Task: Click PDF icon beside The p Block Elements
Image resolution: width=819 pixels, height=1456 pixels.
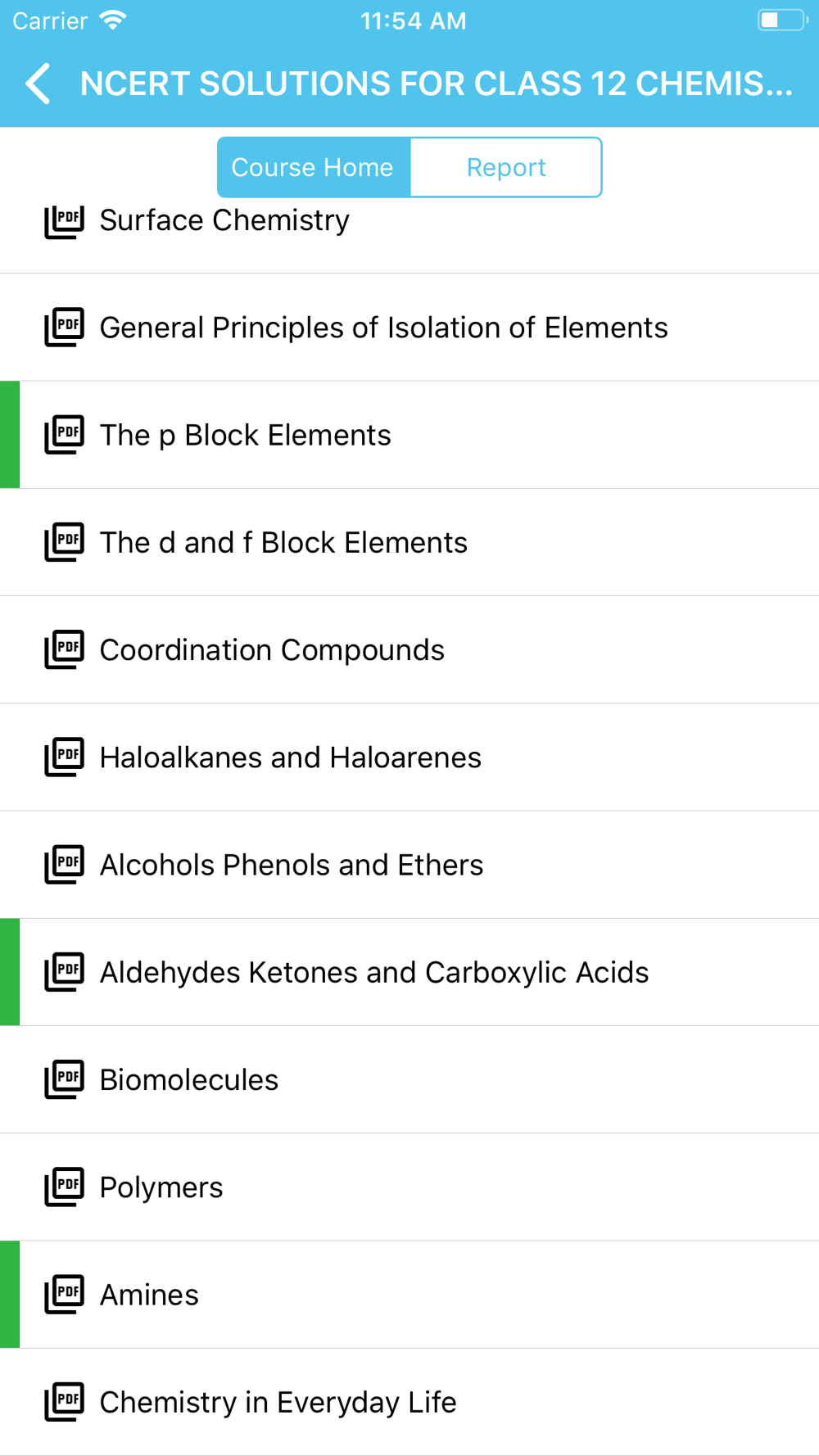Action: tap(64, 435)
